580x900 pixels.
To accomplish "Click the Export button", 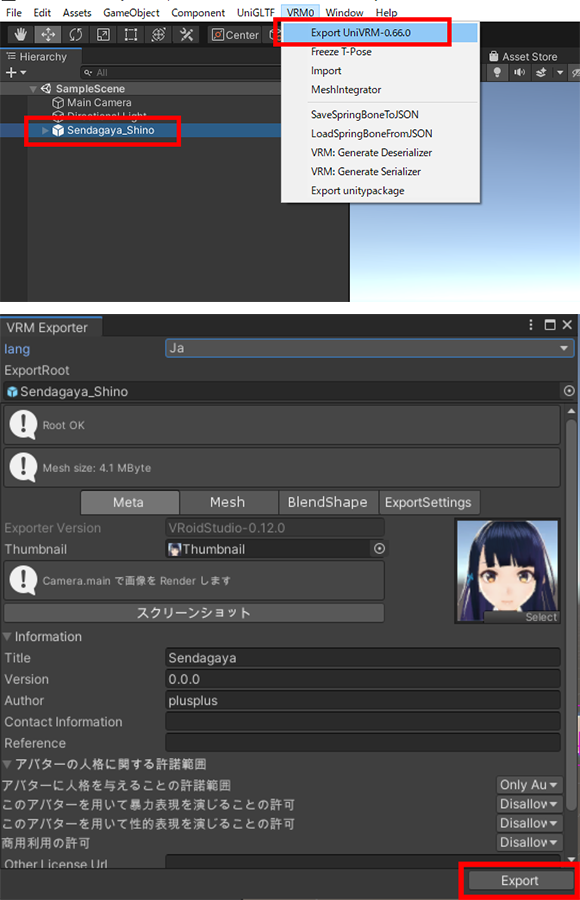I will [520, 880].
